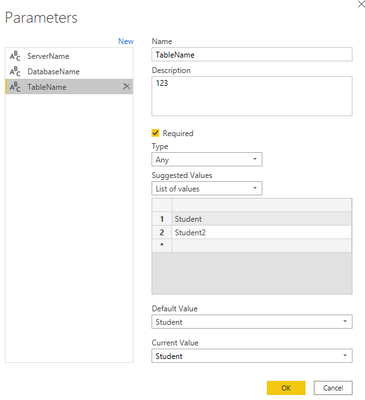
Task: Click row header 2 in values table
Action: (162, 232)
